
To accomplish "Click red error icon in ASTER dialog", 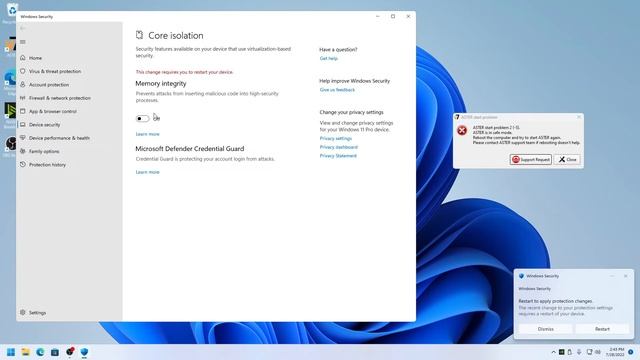I will click(462, 130).
